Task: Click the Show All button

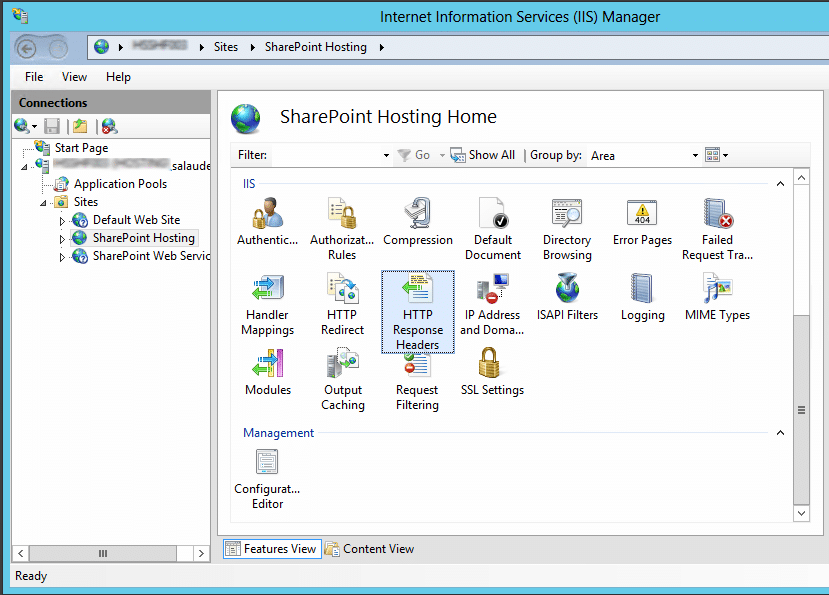Action: (x=482, y=155)
